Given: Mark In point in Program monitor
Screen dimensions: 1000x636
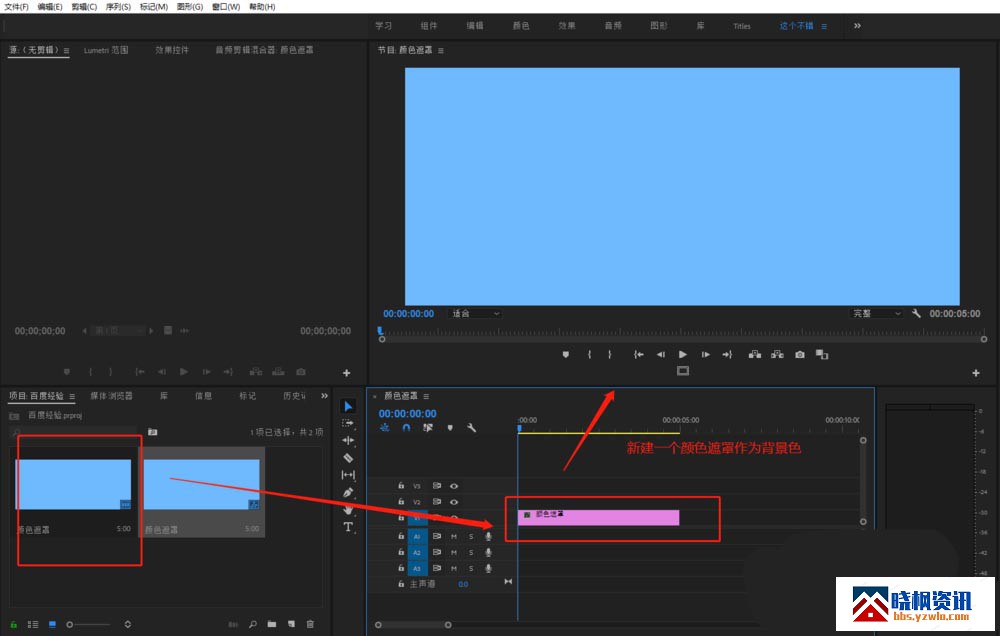Looking at the screenshot, I should 589,355.
